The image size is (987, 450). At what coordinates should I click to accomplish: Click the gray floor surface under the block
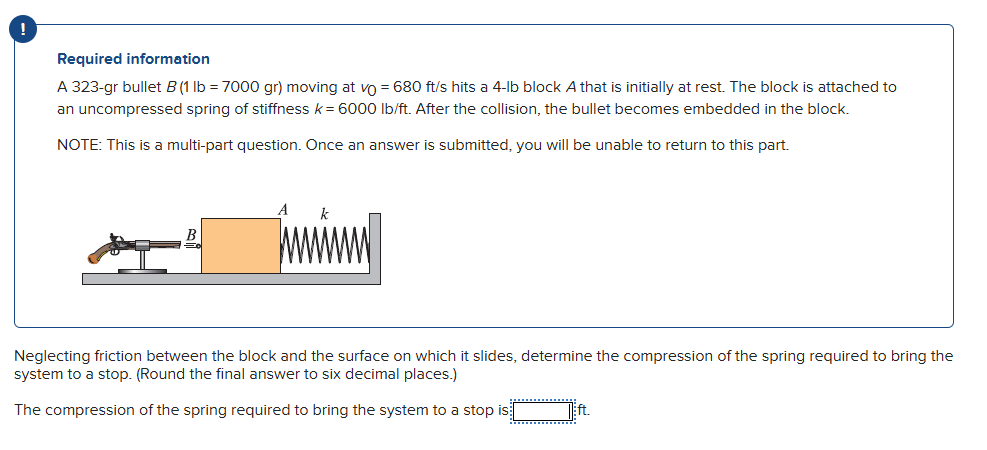[x=230, y=279]
